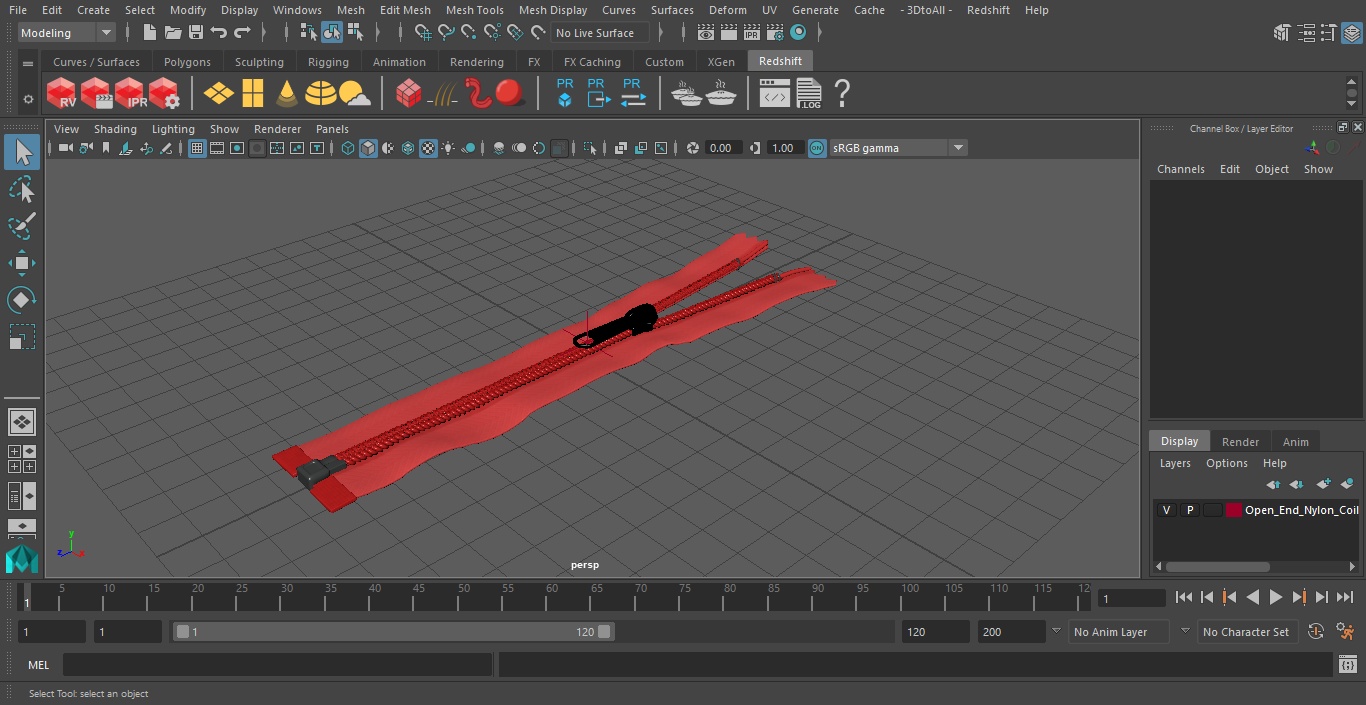
Task: Switch to the Rigging shelf tab
Action: click(328, 62)
